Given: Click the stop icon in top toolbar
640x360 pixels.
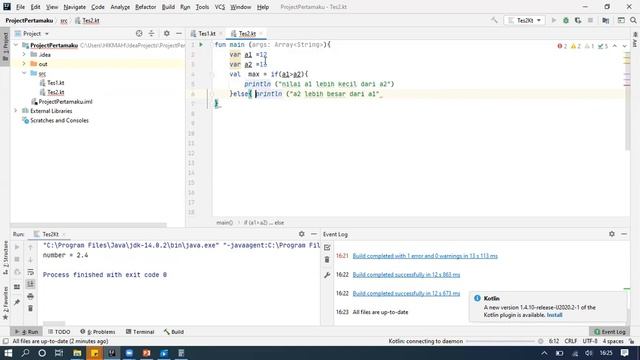Looking at the screenshot, I should tap(590, 20).
